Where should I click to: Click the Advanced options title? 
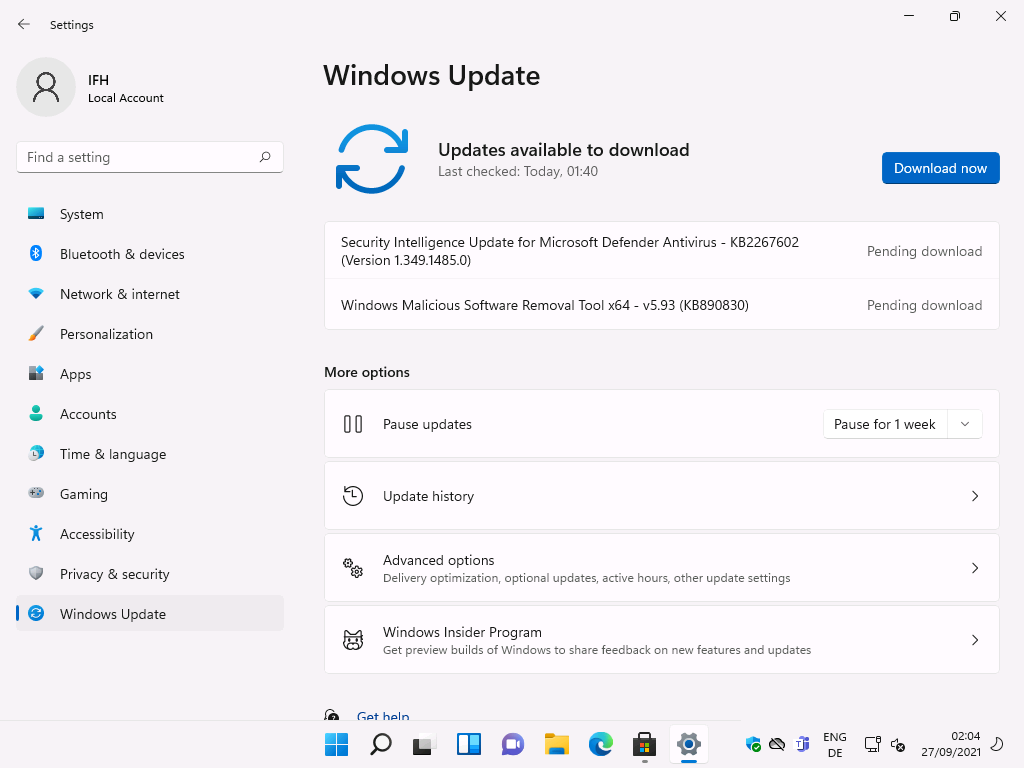[438, 560]
